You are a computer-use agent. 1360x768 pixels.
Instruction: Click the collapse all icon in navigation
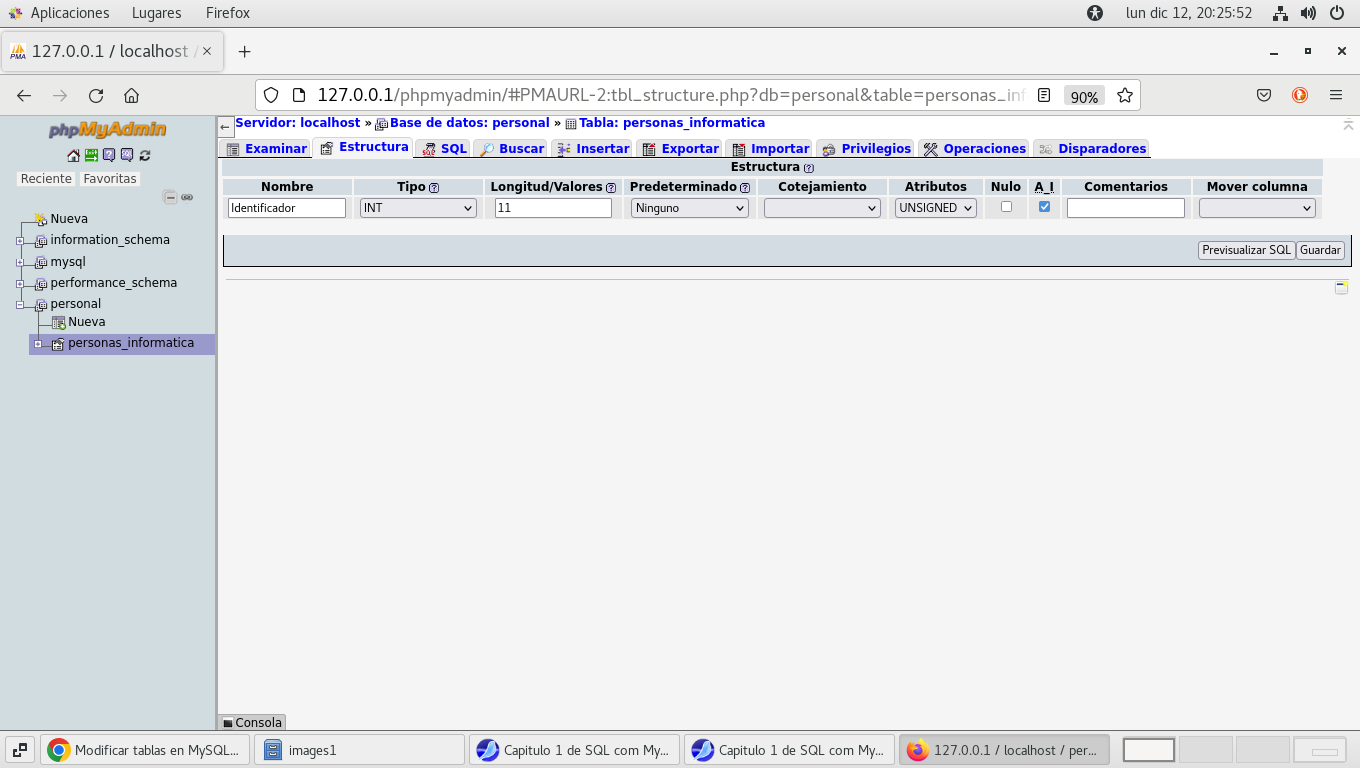coord(170,197)
